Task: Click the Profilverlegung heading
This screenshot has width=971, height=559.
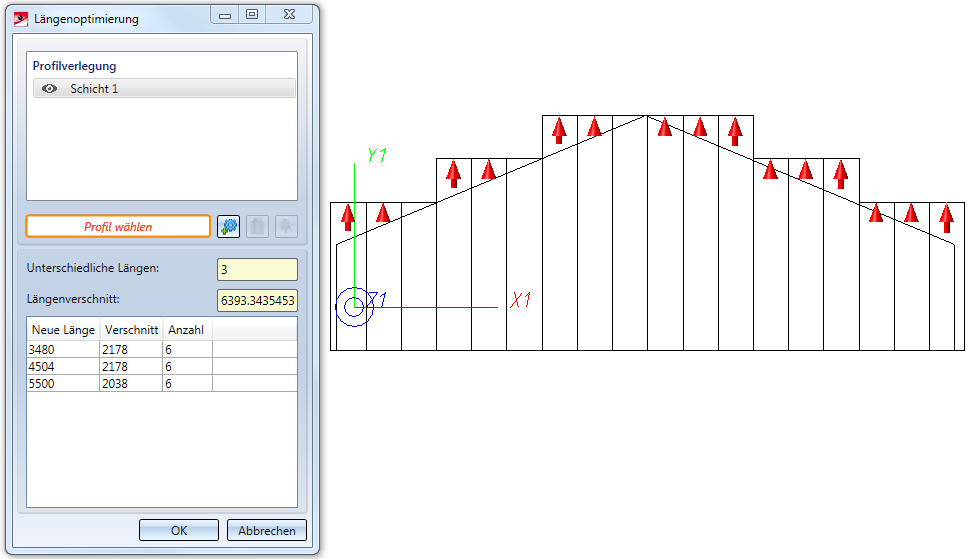Action: [74, 66]
